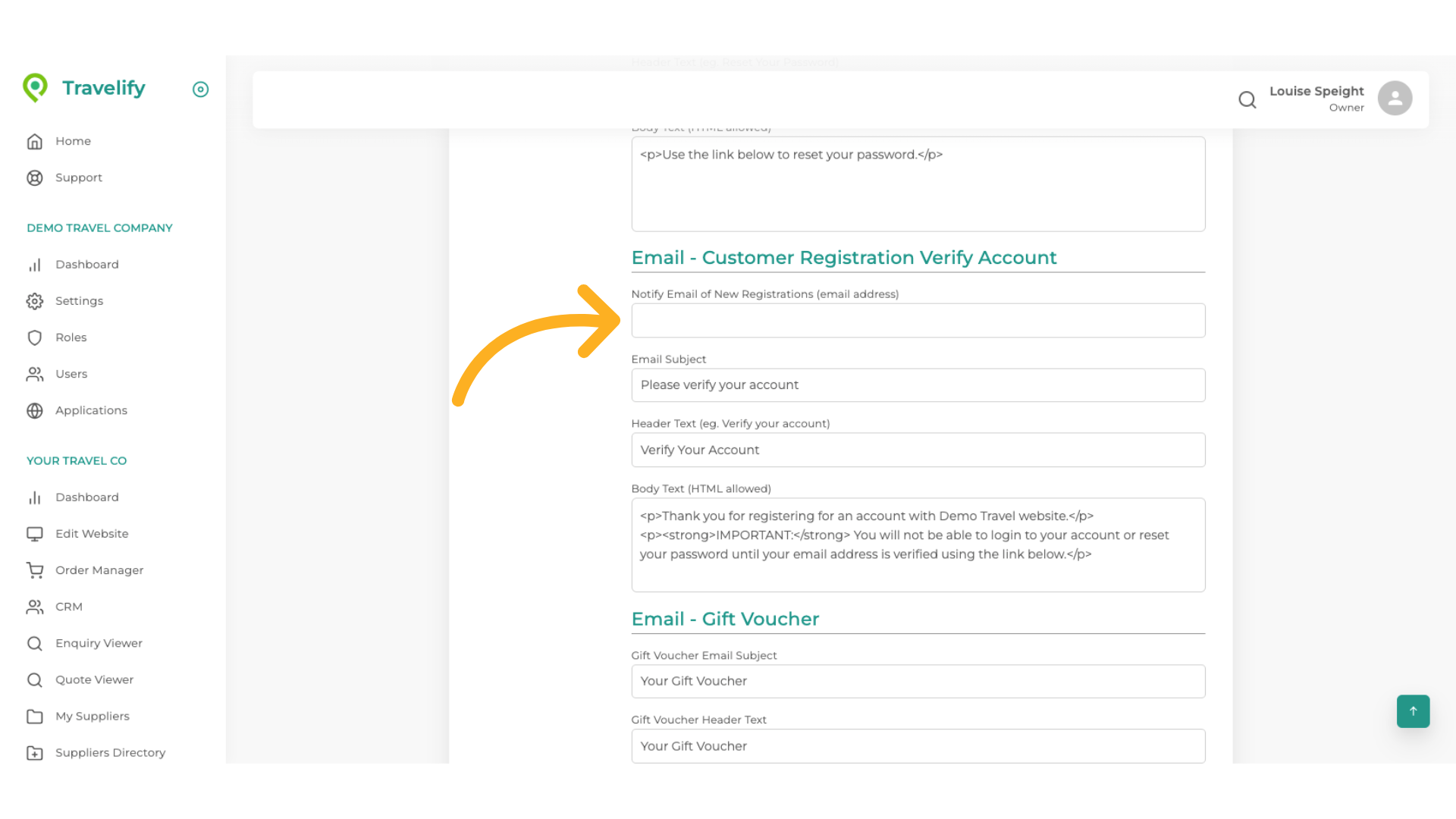Open the Users icon

pos(35,374)
